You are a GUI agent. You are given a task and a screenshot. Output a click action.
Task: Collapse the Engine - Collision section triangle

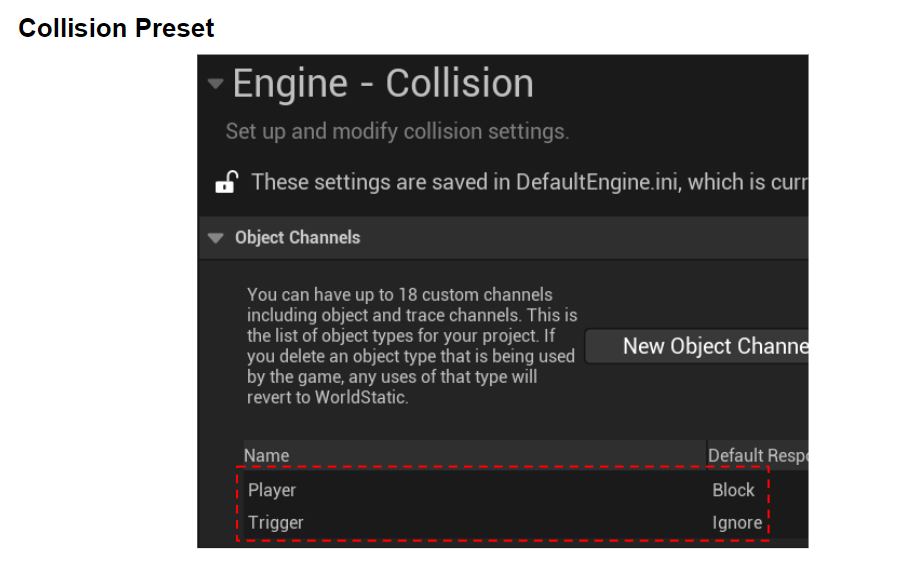tap(215, 84)
